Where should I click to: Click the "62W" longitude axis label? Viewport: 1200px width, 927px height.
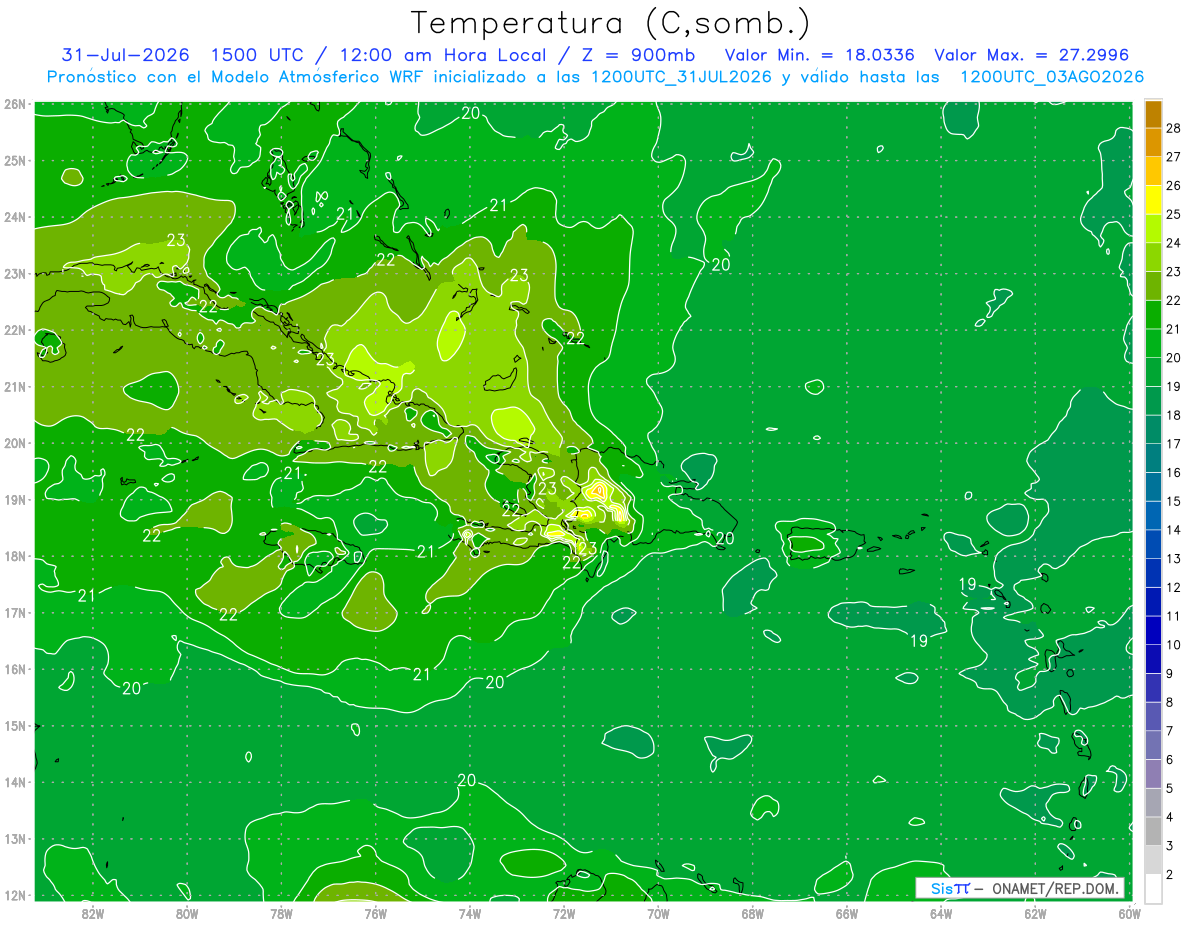coord(1036,913)
